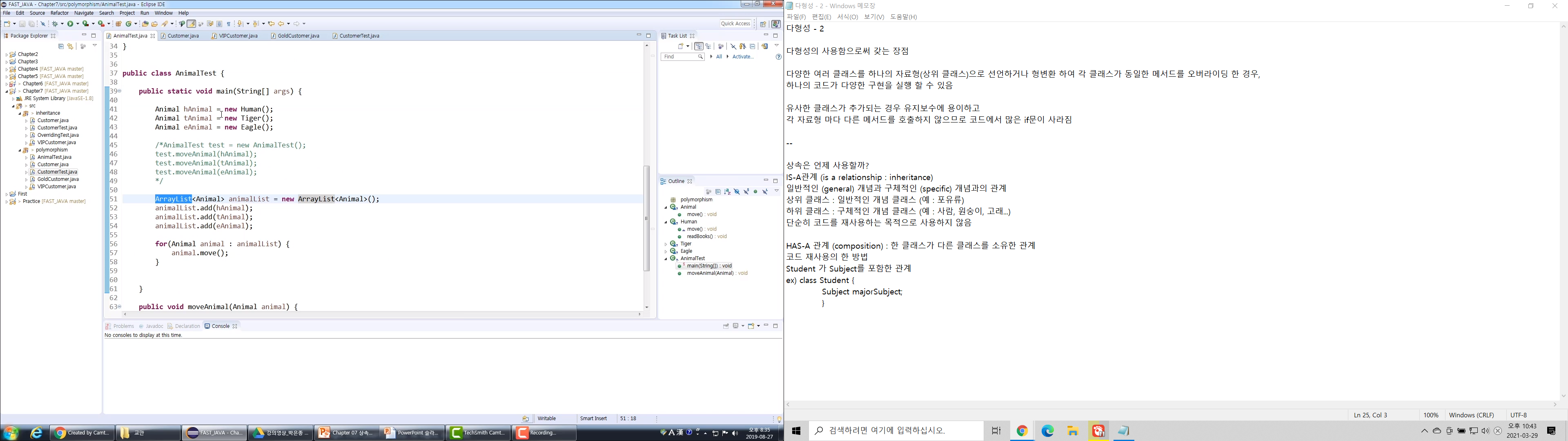The width and height of the screenshot is (1568, 441).
Task: Click the Back navigation arrow icon
Action: coord(281,24)
